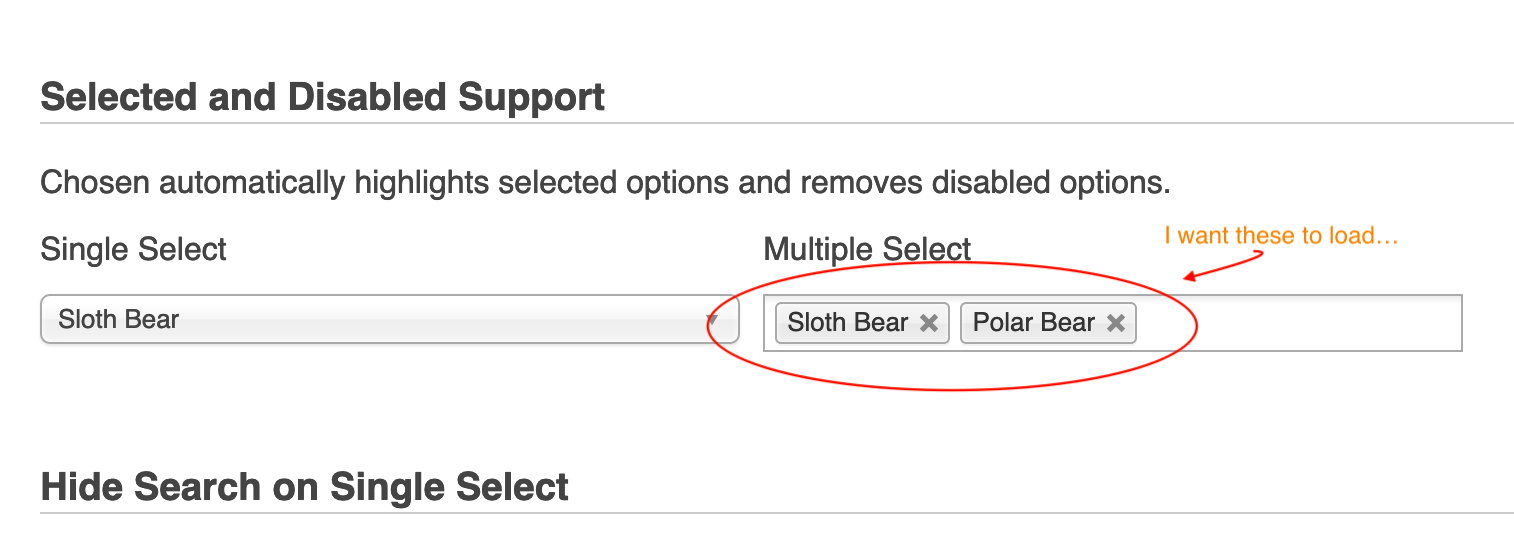
Task: Click the Single Select dropdown arrow
Action: click(x=712, y=320)
